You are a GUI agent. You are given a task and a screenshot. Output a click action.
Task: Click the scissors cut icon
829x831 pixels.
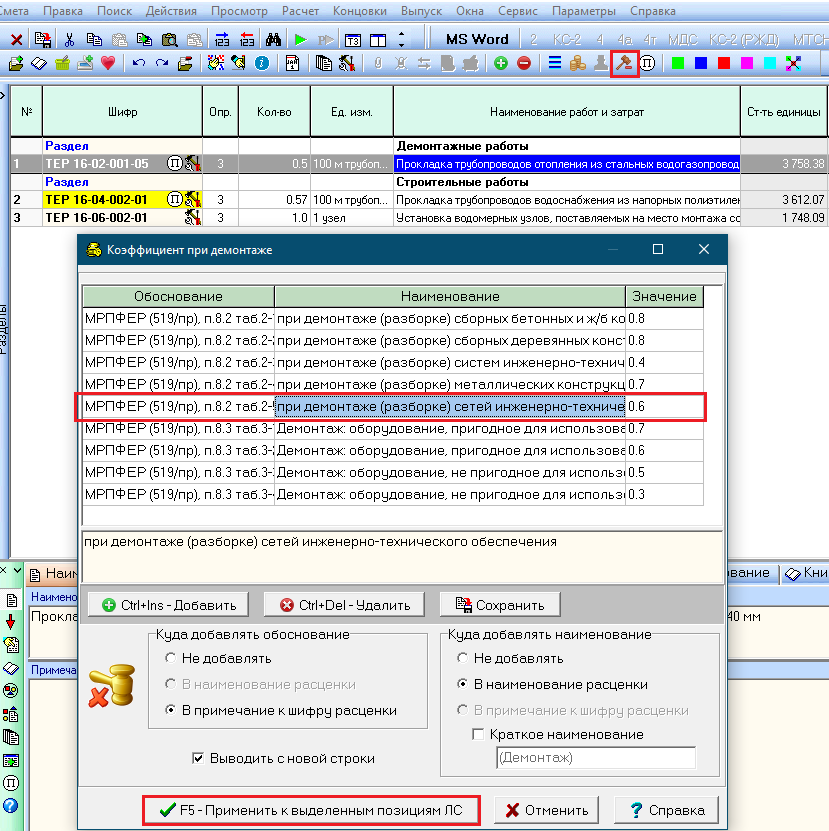pos(69,40)
